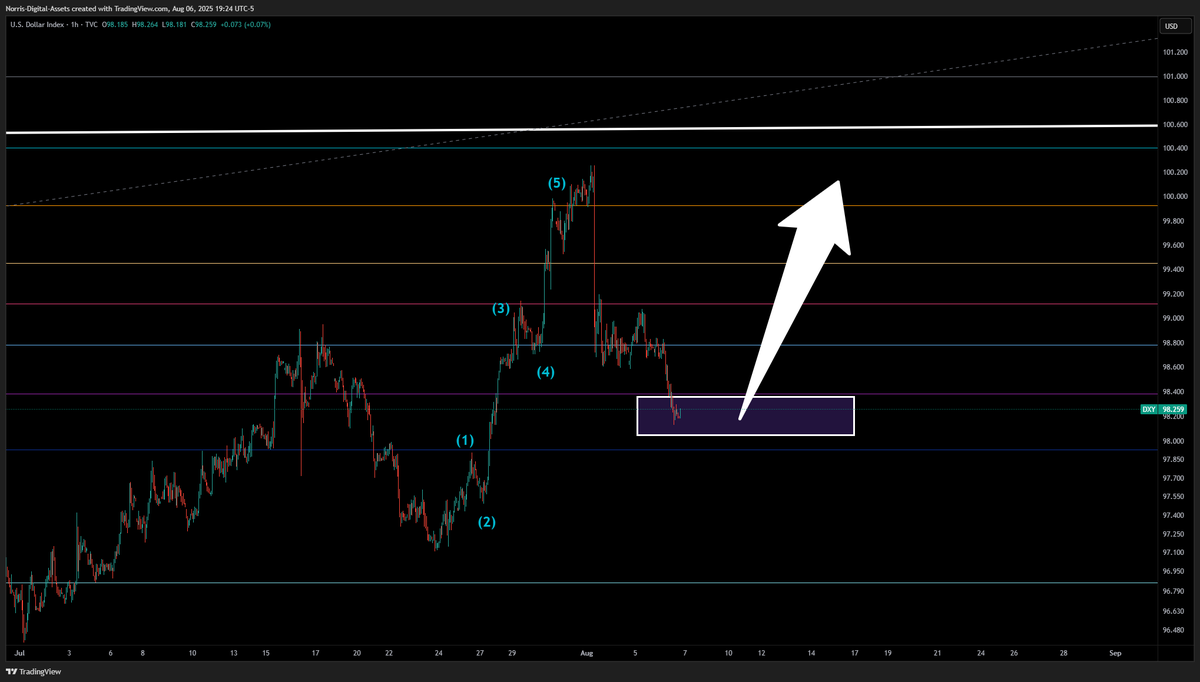Screen dimensions: 1200x682
Task: Select the wave label (5)
Action: (x=557, y=184)
